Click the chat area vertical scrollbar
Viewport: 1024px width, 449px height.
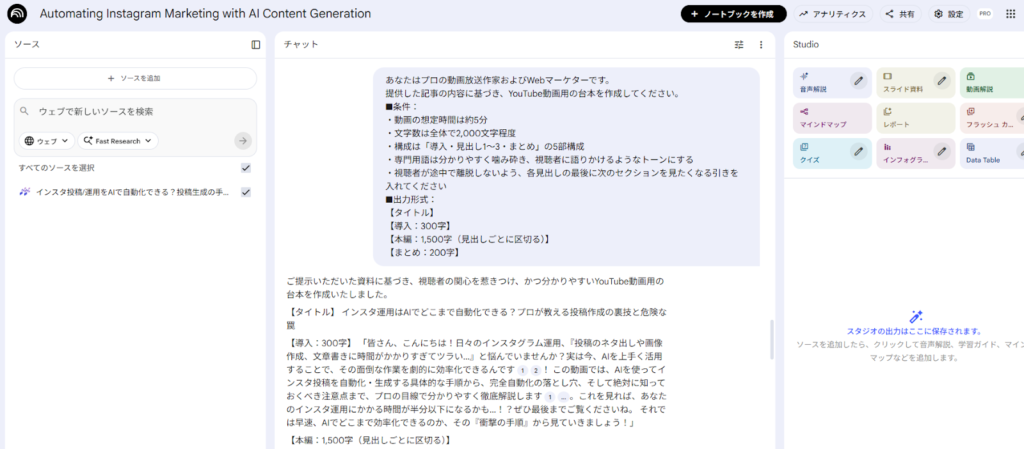pos(770,338)
